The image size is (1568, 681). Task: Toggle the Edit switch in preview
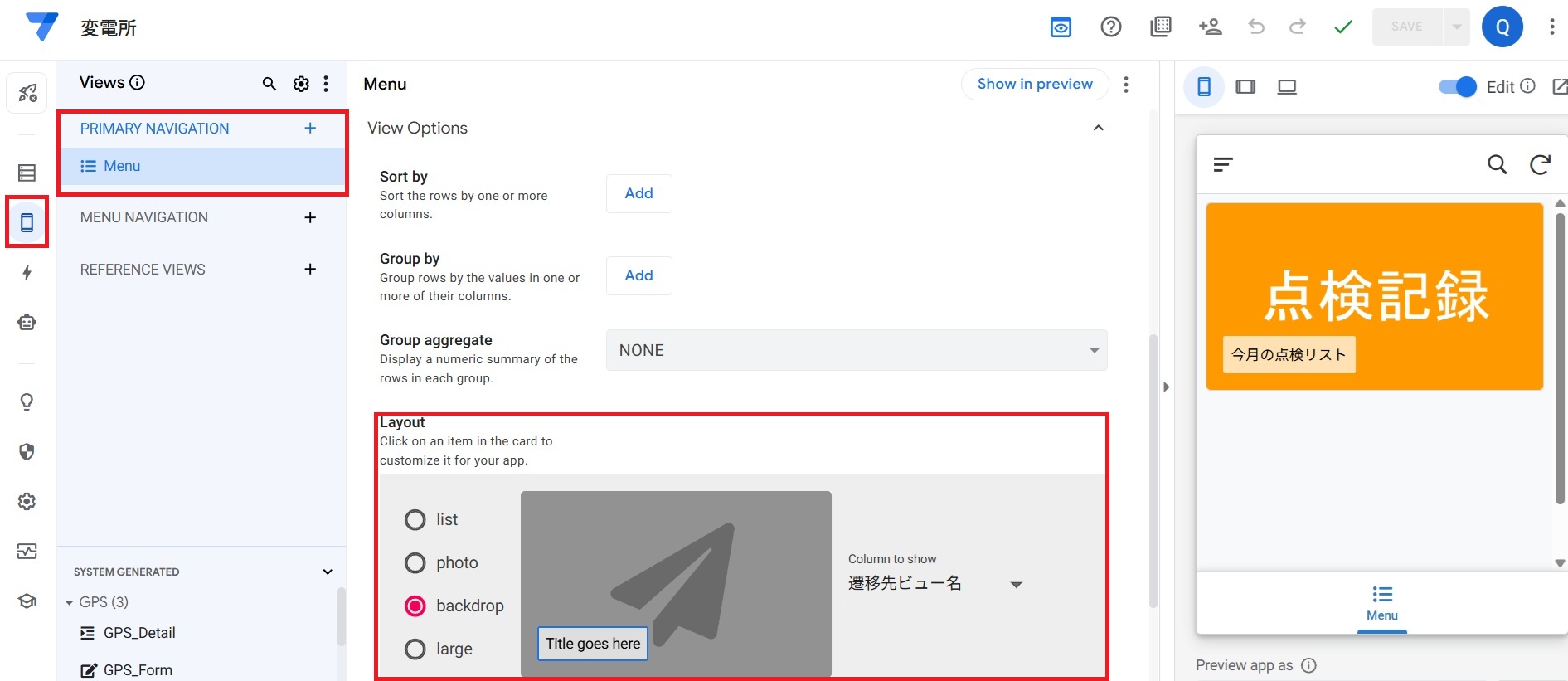coord(1457,87)
